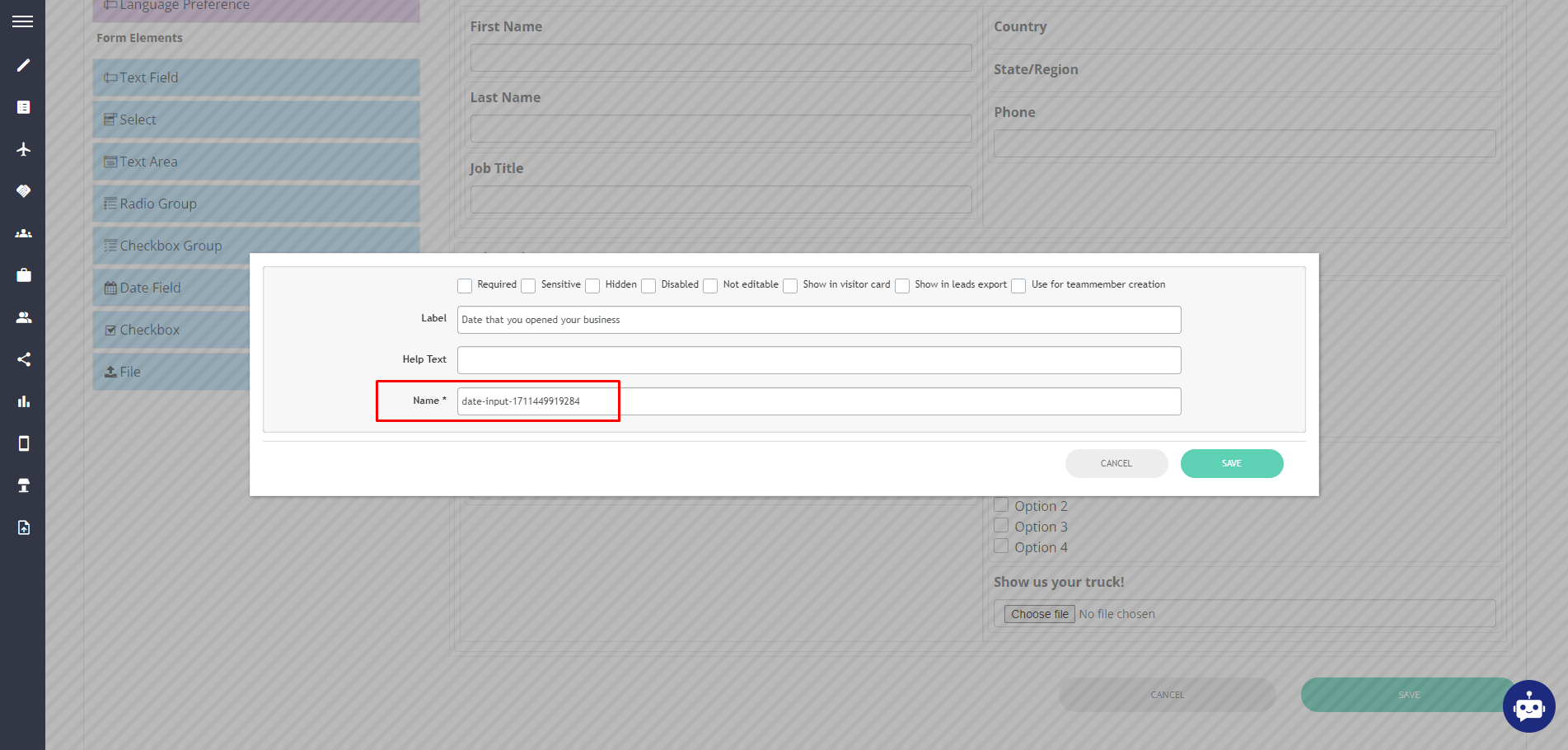Image resolution: width=1568 pixels, height=750 pixels.
Task: Save the date field settings
Action: (x=1231, y=463)
